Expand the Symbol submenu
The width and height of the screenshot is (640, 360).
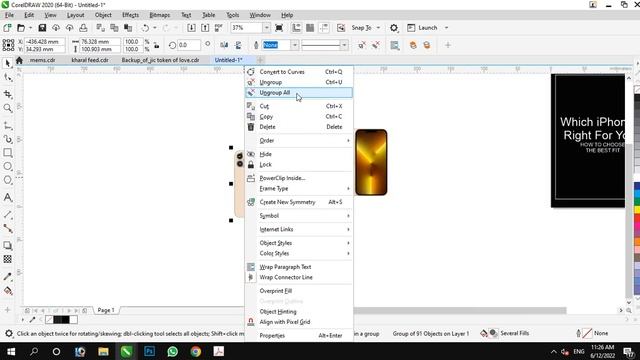click(299, 216)
